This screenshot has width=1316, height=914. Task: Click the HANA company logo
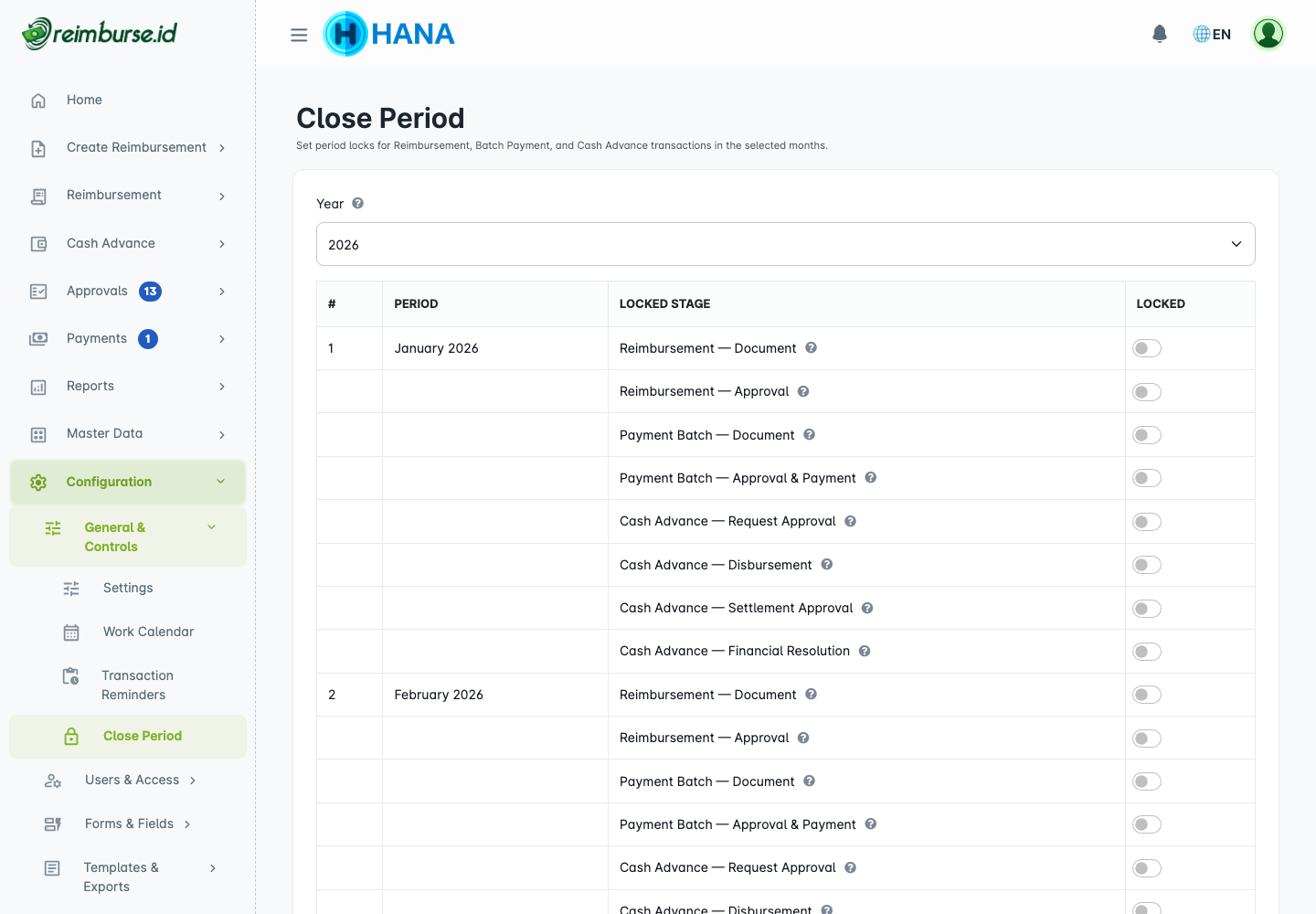(x=389, y=34)
